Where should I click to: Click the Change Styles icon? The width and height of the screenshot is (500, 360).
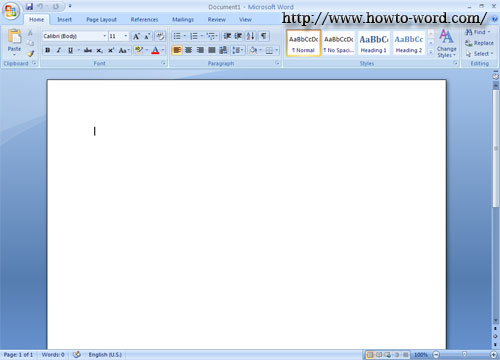446,43
